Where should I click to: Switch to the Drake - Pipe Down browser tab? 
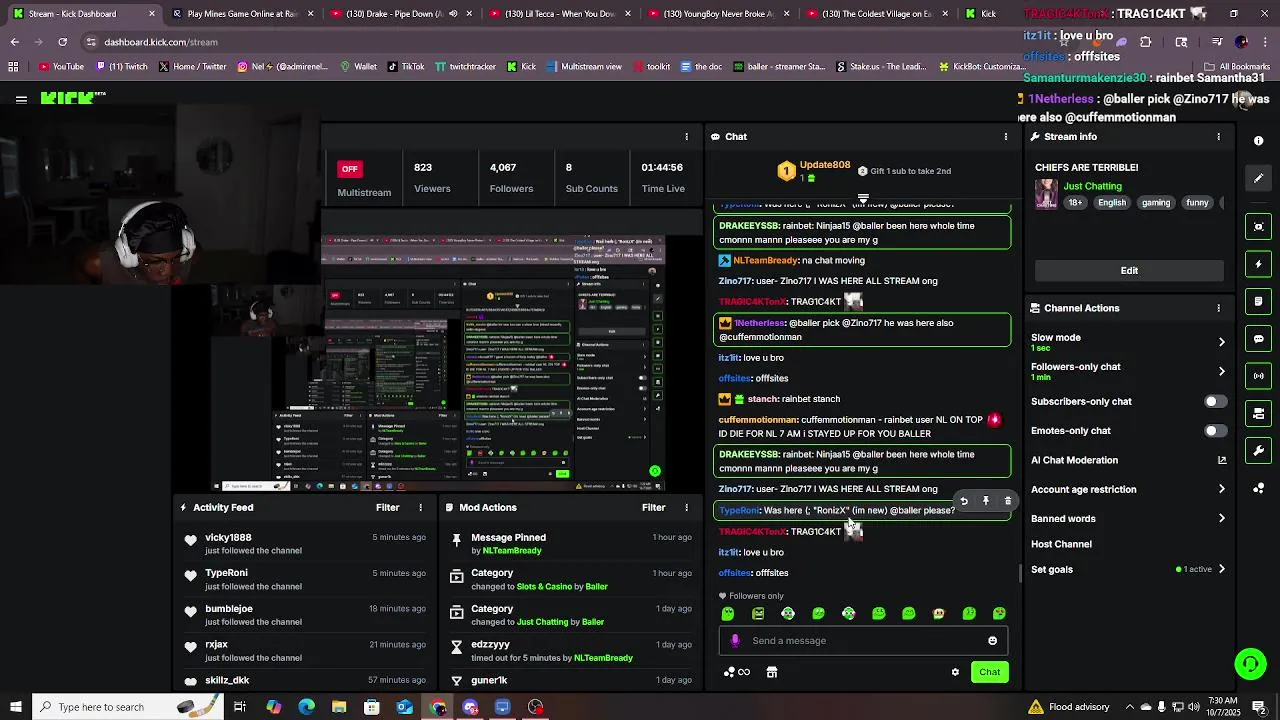400,14
